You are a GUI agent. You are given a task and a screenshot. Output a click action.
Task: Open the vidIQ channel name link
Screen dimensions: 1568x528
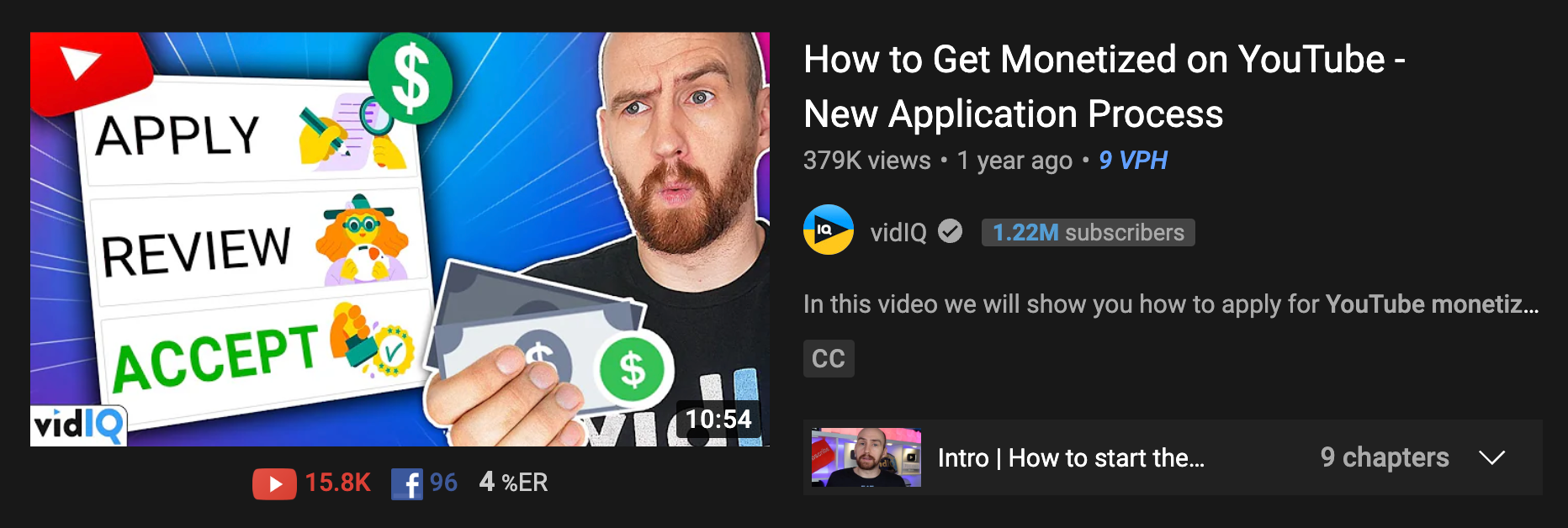coord(898,232)
